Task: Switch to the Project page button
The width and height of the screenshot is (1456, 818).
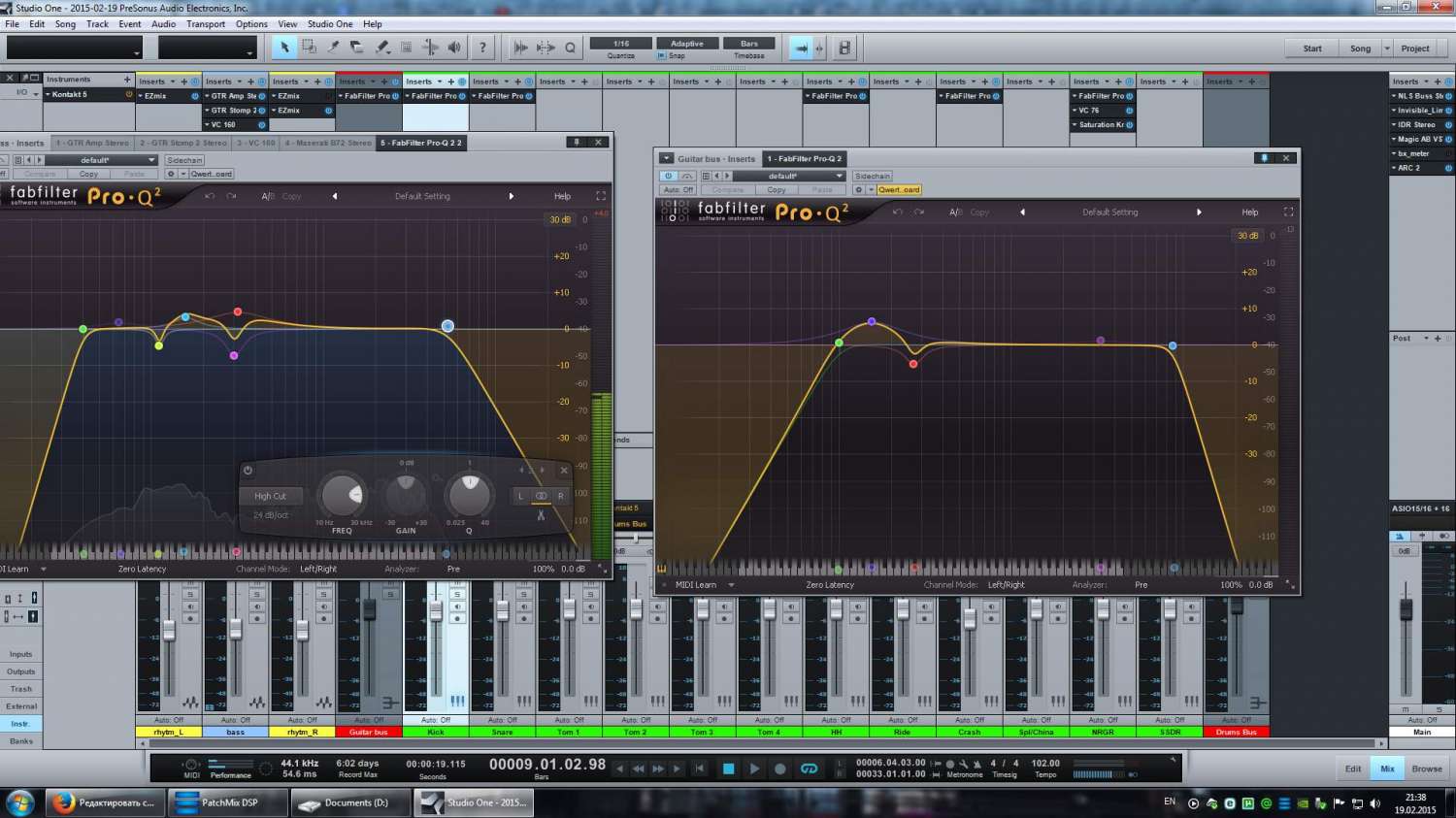Action: pos(1415,49)
